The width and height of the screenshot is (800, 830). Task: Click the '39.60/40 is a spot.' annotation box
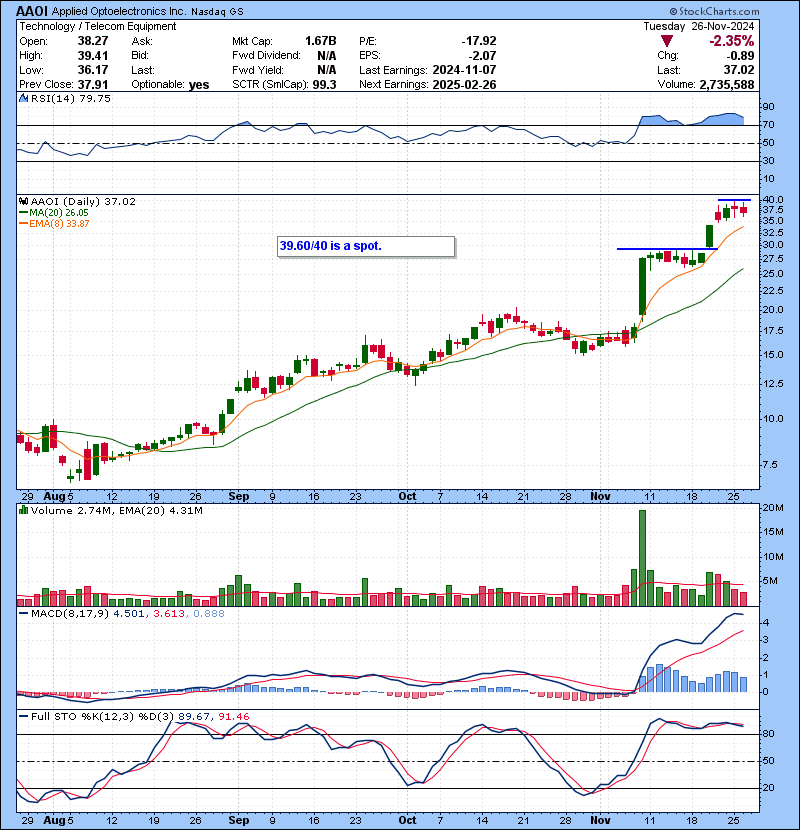(366, 246)
